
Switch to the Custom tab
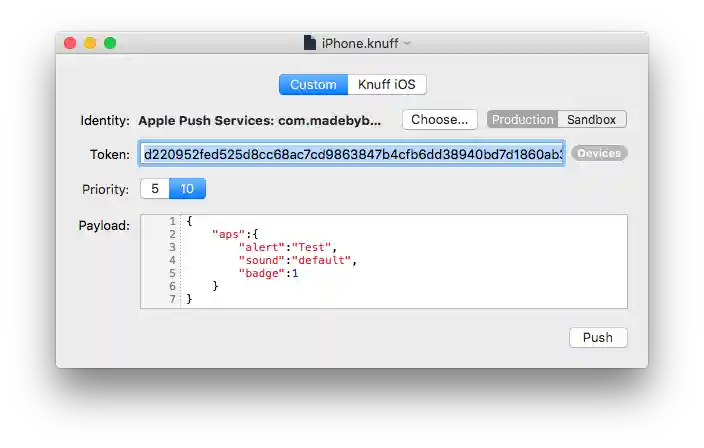click(313, 84)
